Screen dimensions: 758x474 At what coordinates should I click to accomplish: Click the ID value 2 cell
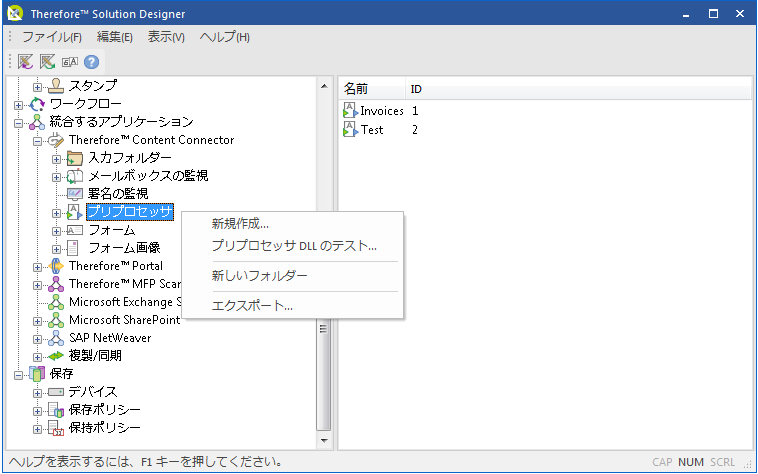[415, 129]
